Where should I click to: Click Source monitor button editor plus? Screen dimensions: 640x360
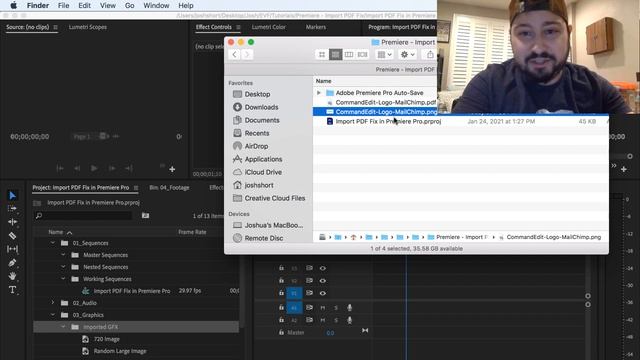pyautogui.click(x=172, y=169)
